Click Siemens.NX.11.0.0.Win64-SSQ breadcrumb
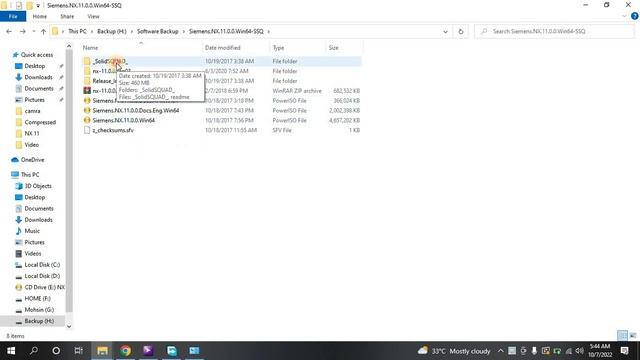The height and width of the screenshot is (360, 640). [x=226, y=31]
